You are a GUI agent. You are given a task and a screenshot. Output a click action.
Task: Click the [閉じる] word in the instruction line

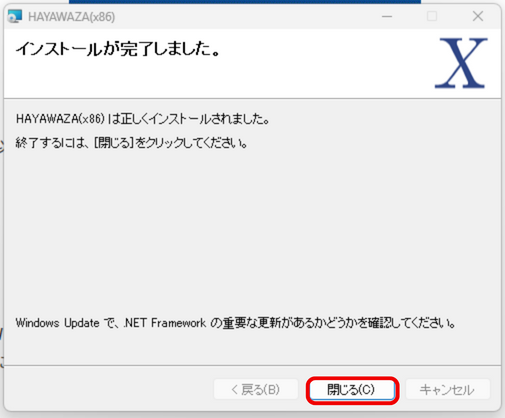[114, 143]
